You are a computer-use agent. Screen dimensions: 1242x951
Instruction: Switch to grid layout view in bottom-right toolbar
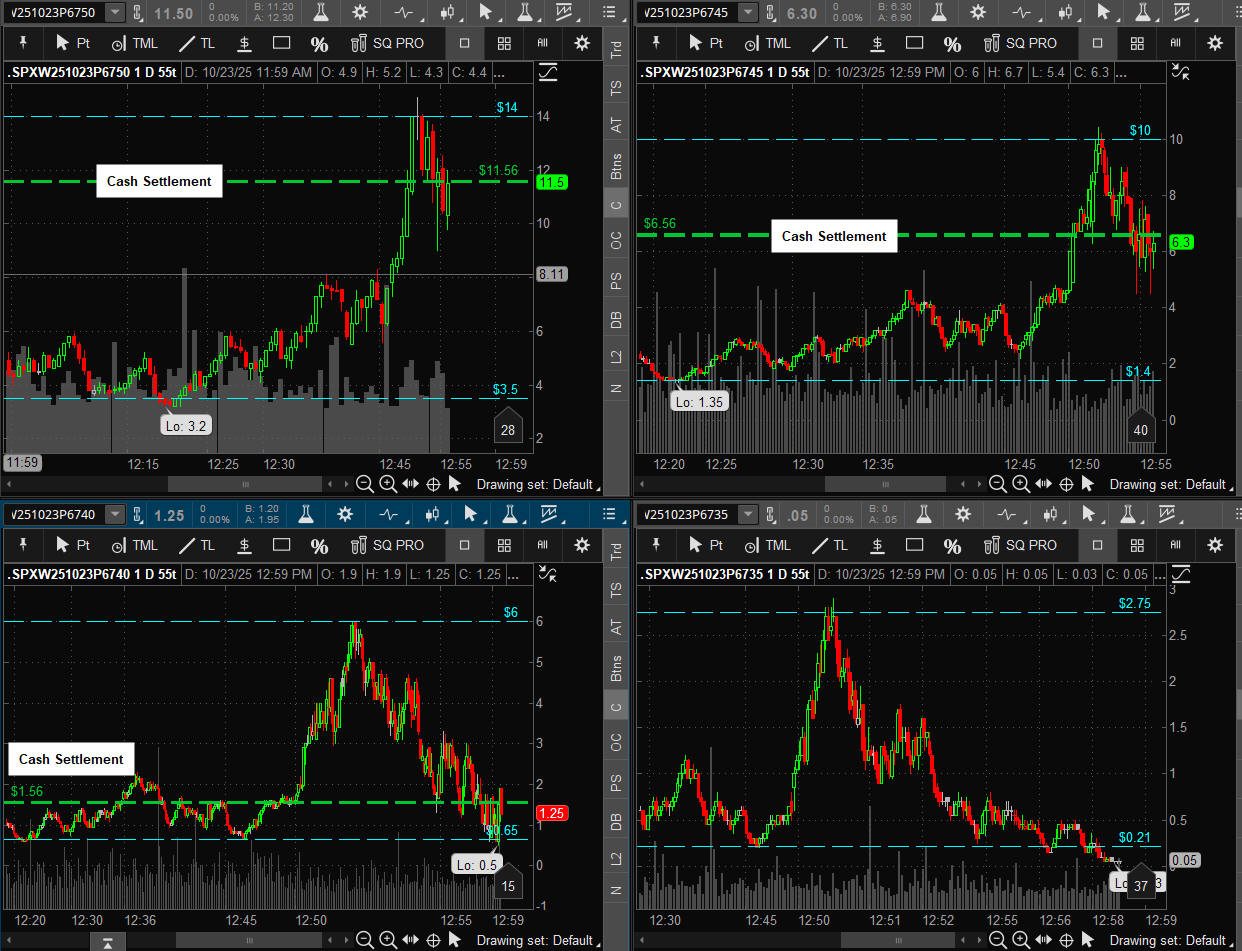[1137, 545]
